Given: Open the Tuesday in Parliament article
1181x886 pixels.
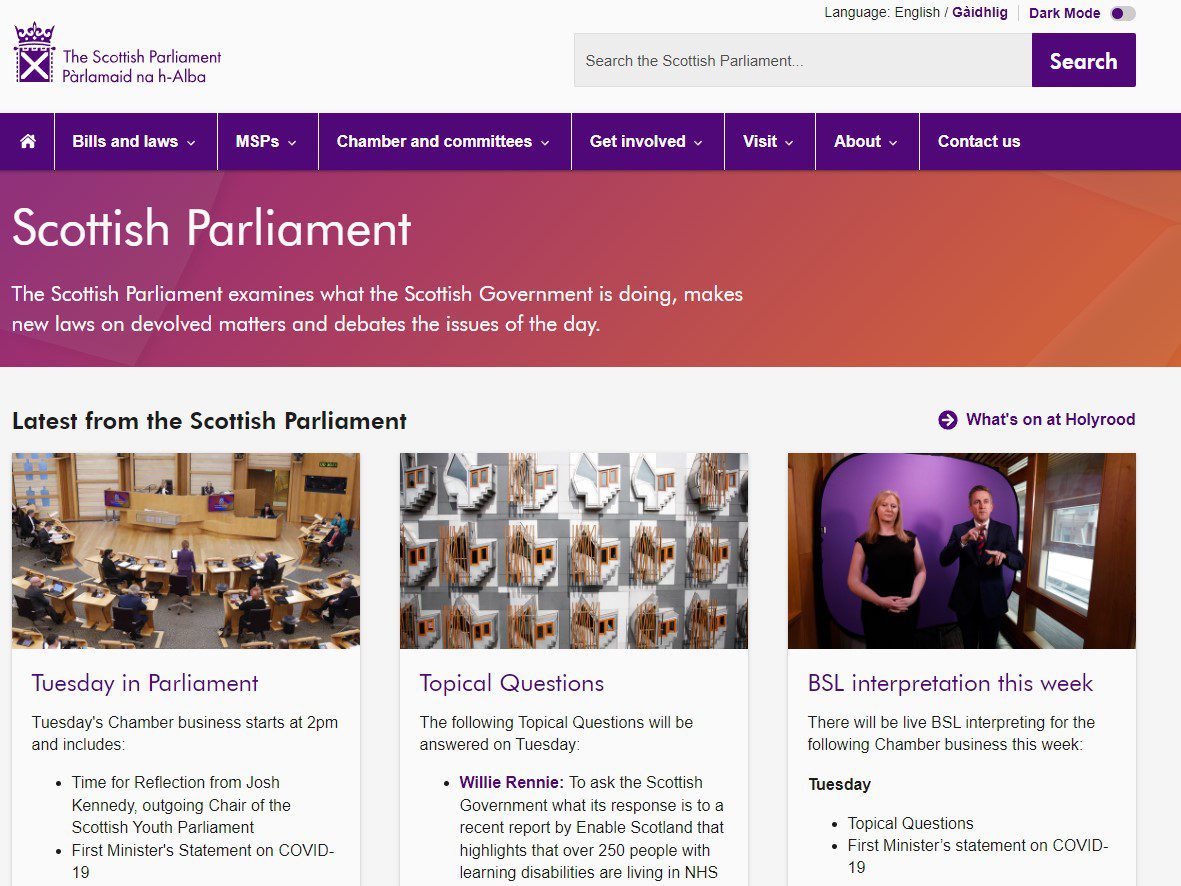Looking at the screenshot, I should tap(145, 683).
